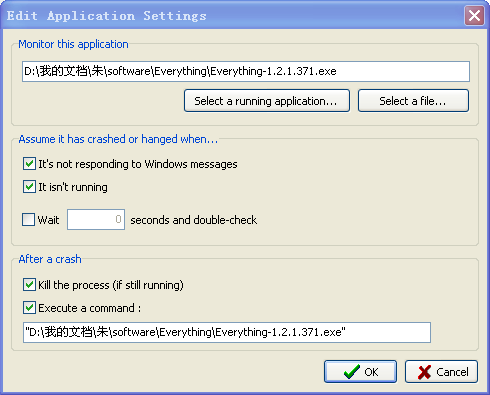Image resolution: width=490 pixels, height=395 pixels.
Task: Click the monitored application path field
Action: pyautogui.click(x=246, y=71)
